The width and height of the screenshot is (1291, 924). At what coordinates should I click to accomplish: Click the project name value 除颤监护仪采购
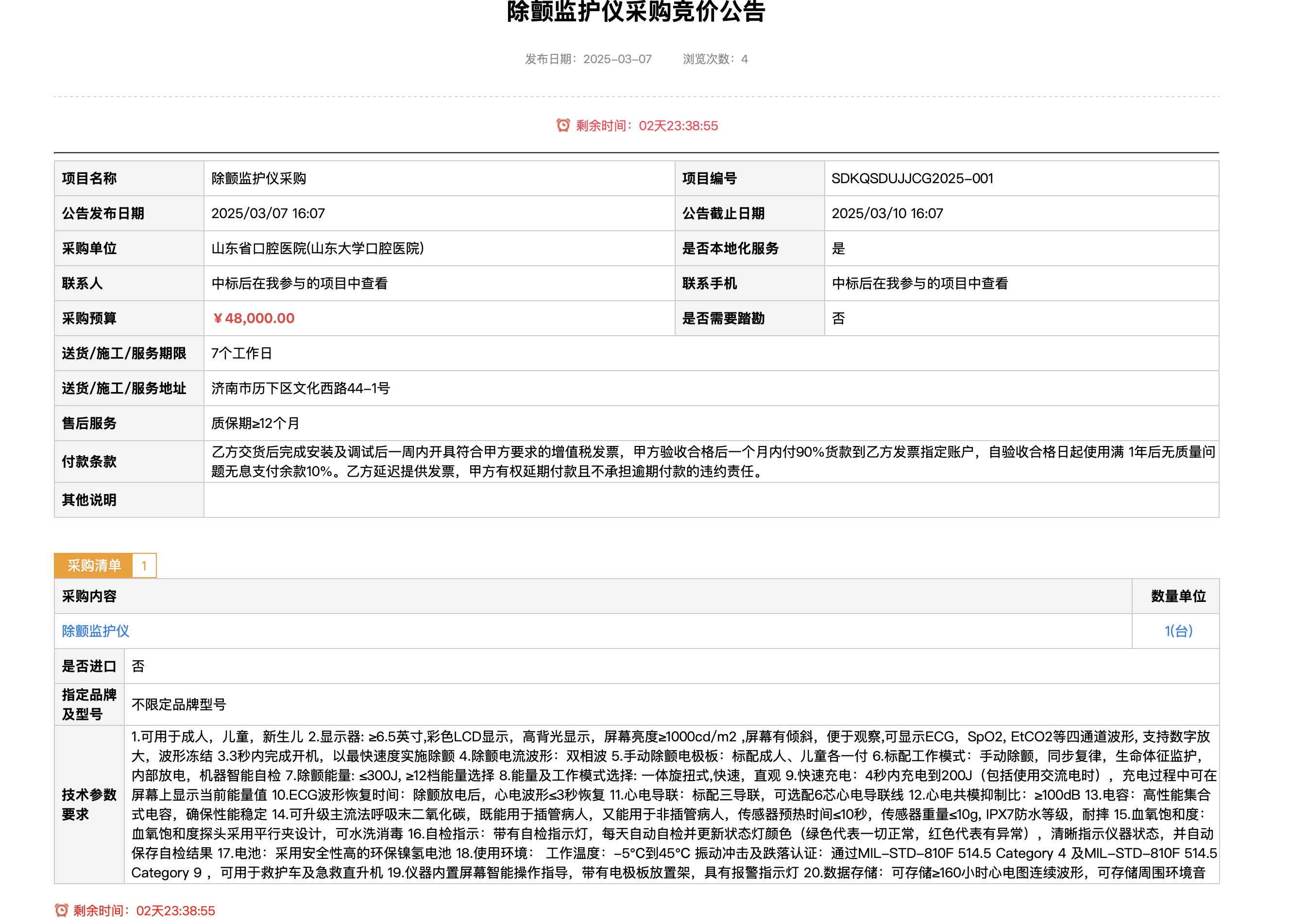click(x=259, y=179)
